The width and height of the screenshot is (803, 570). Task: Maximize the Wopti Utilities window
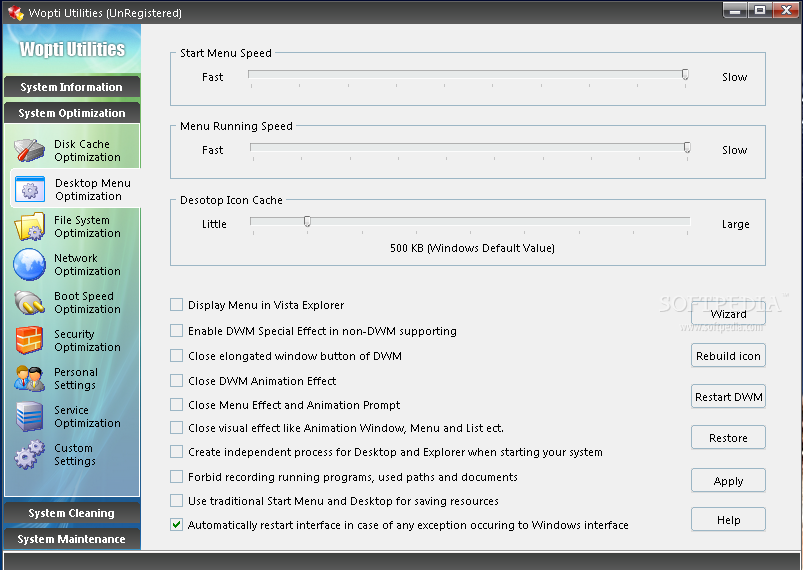click(x=760, y=10)
